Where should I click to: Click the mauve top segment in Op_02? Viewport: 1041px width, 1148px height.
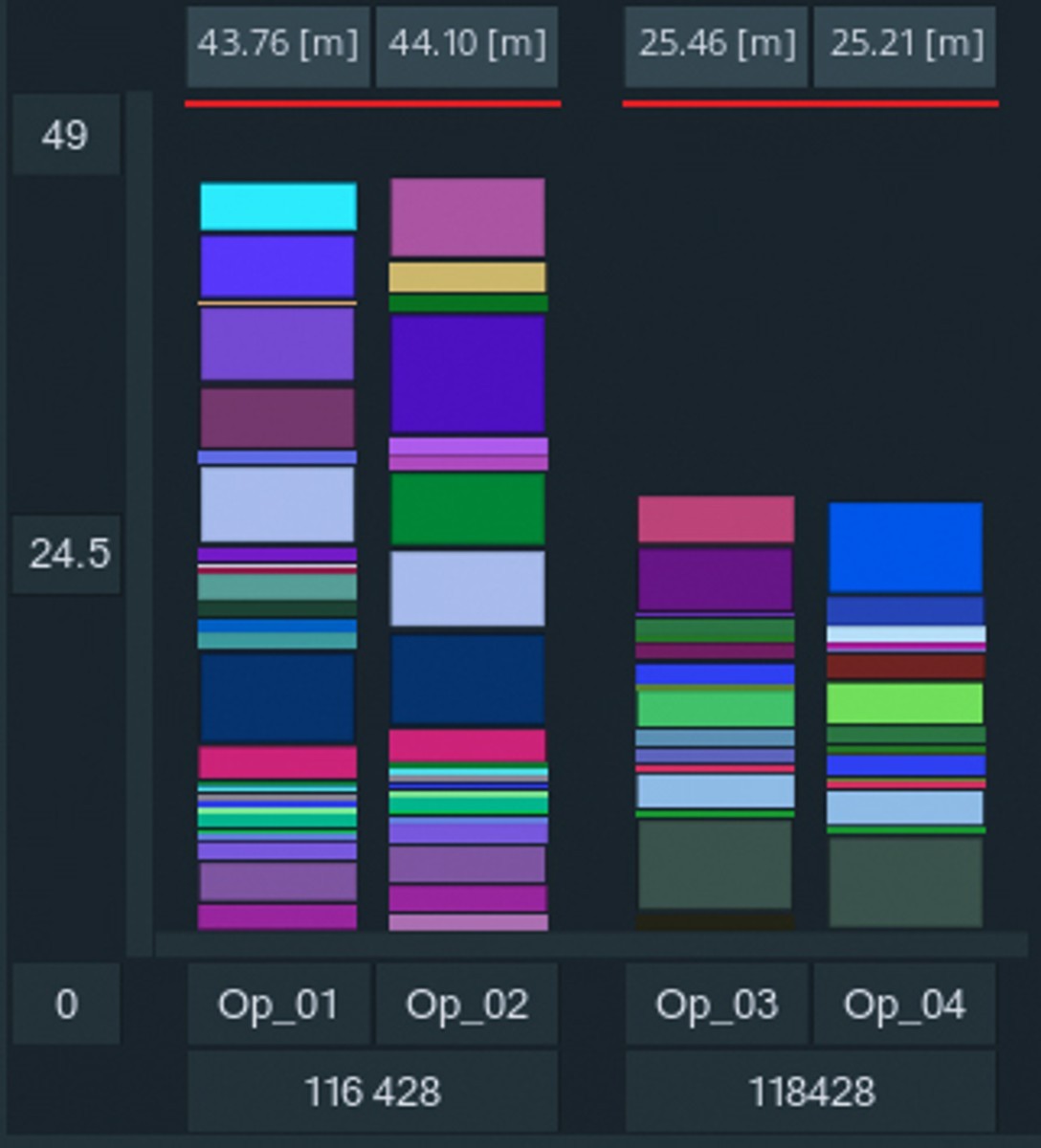click(468, 217)
